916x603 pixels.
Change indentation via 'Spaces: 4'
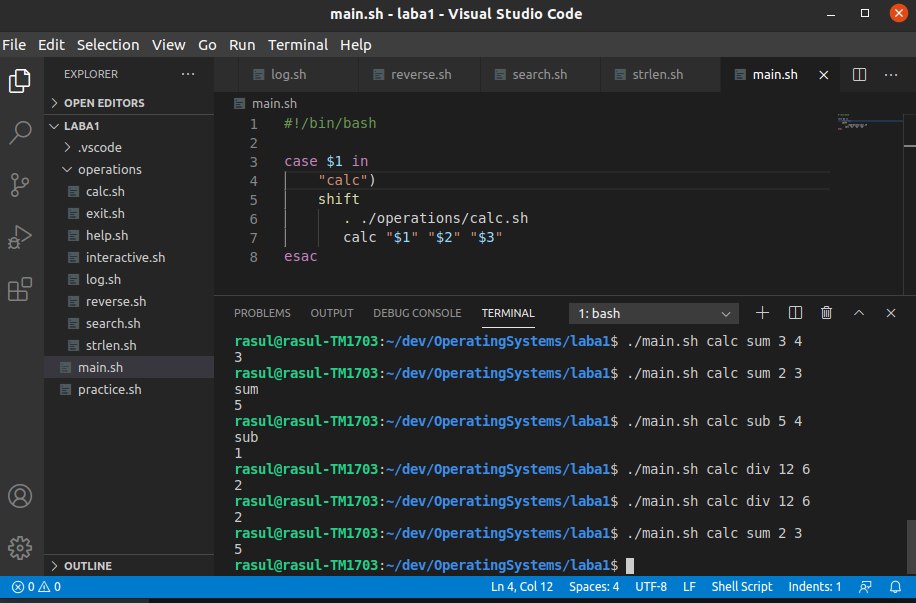click(594, 587)
